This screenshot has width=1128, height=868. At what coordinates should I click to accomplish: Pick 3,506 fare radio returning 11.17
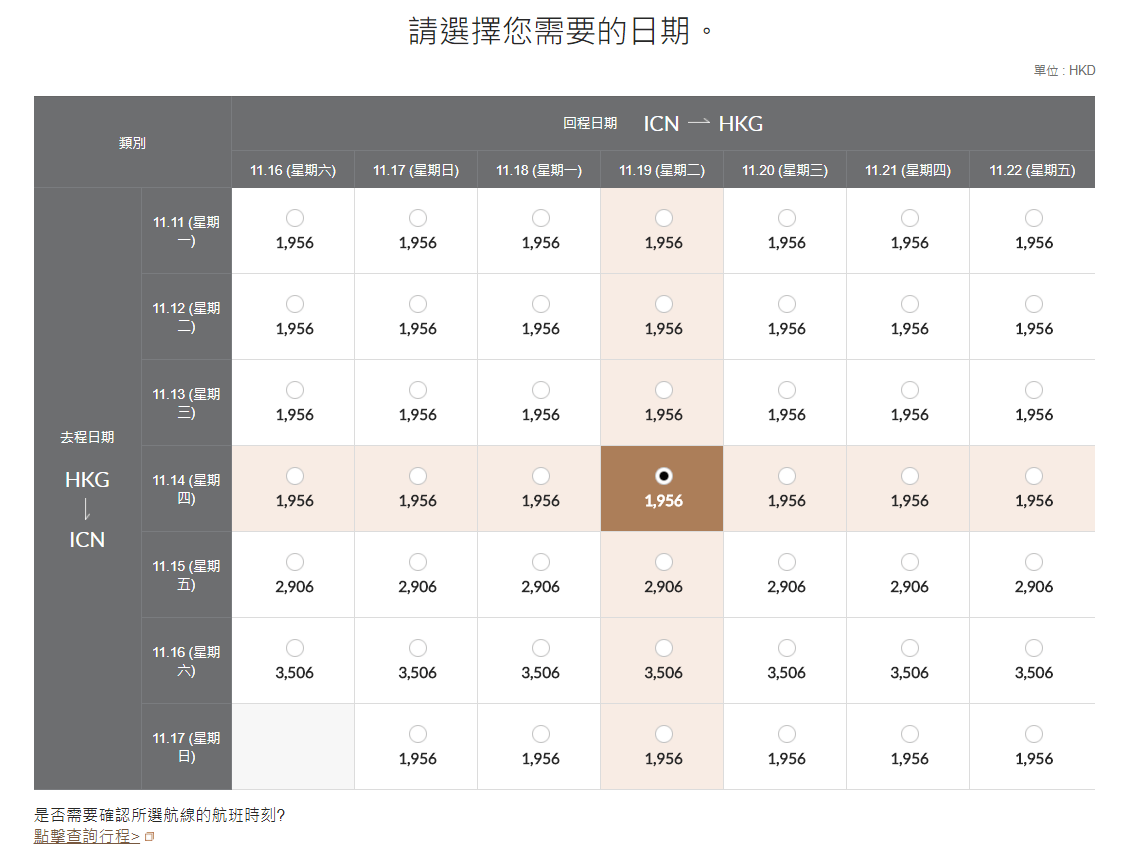(418, 648)
